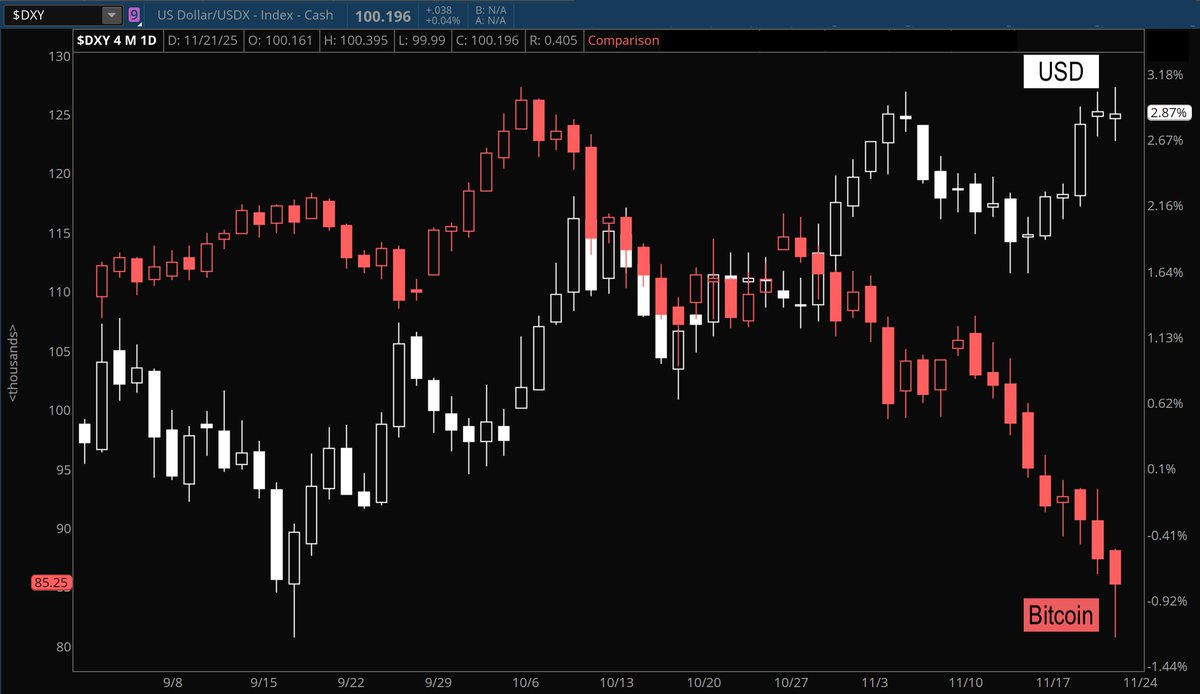Screen dimensions: 1200x694
Task: Click the 130 left axis label
Action: (x=60, y=56)
